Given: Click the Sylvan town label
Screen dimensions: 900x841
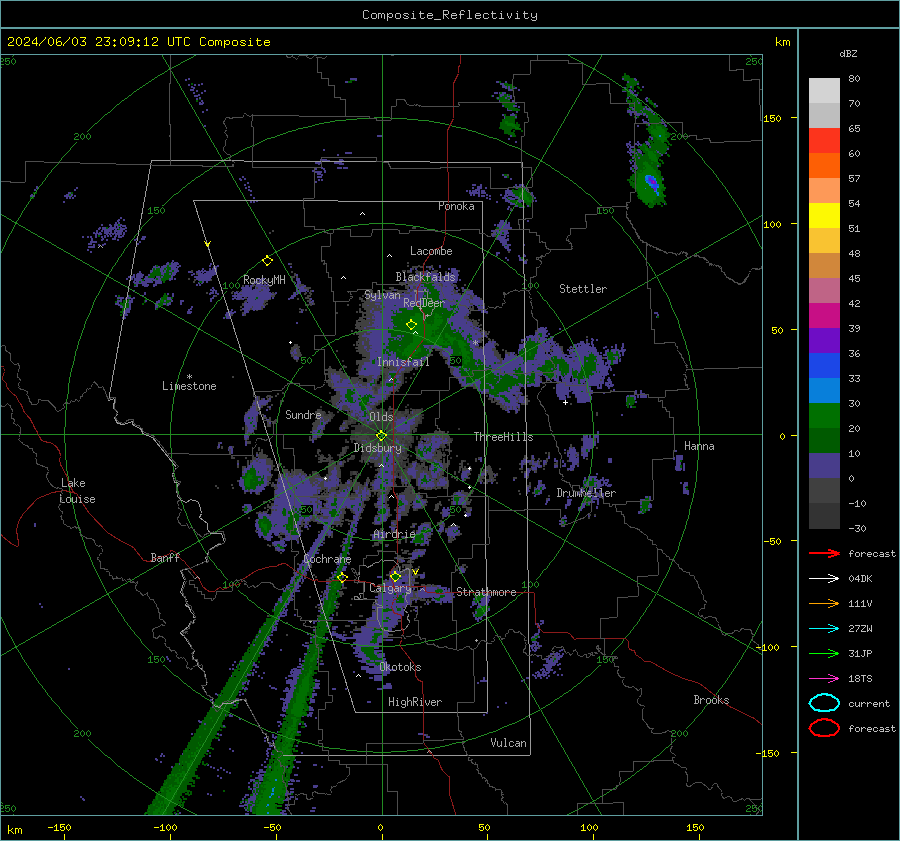Looking at the screenshot, I should point(382,295).
